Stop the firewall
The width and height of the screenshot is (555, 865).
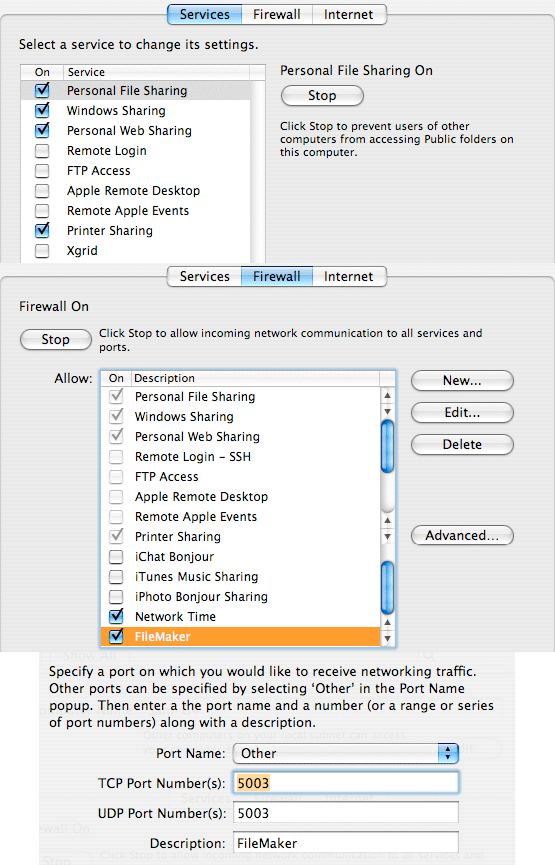[x=56, y=339]
